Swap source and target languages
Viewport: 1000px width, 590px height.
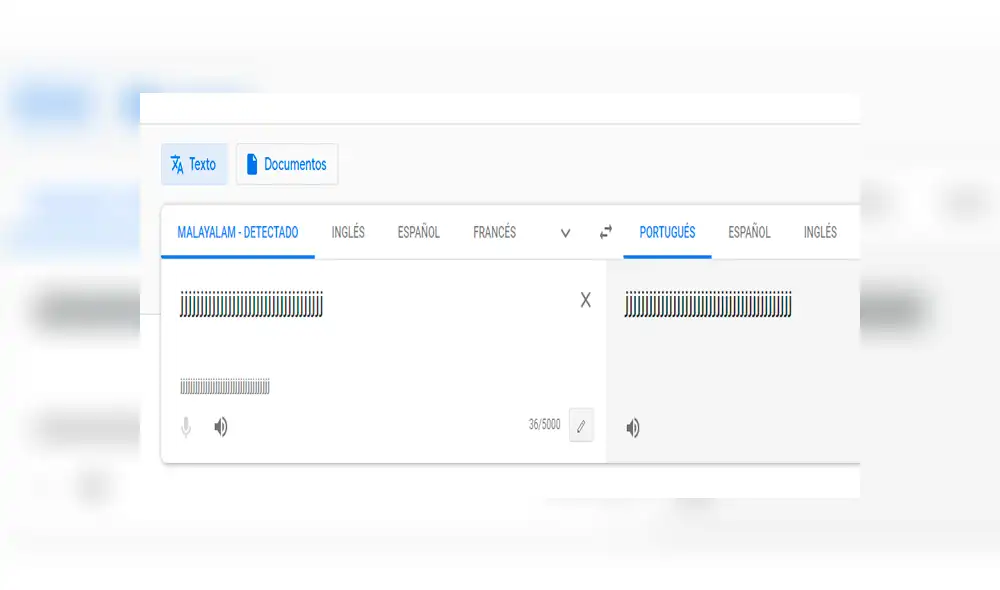pos(606,232)
